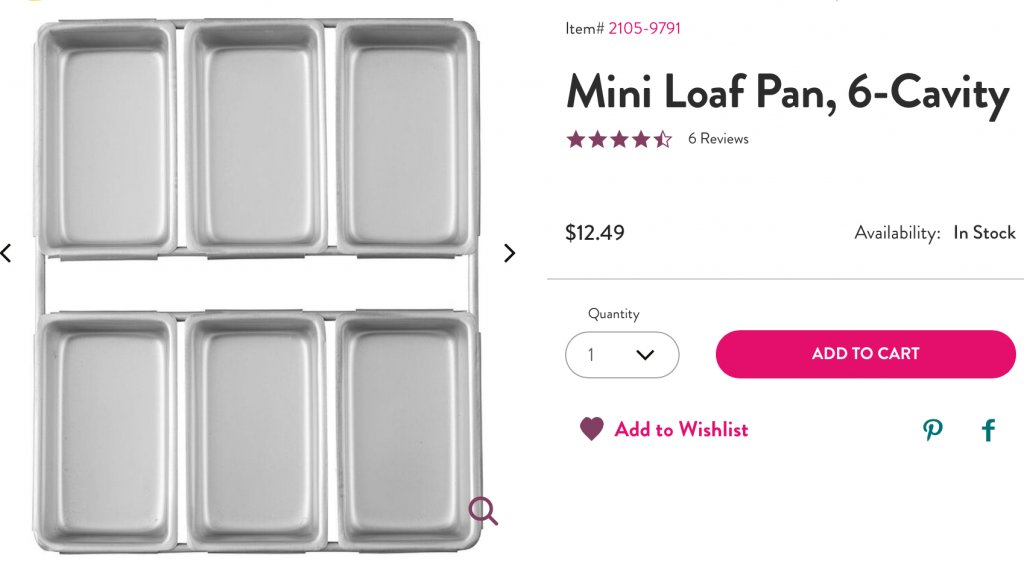Share the product on Pinterest
This screenshot has width=1024, height=564.
pyautogui.click(x=933, y=430)
